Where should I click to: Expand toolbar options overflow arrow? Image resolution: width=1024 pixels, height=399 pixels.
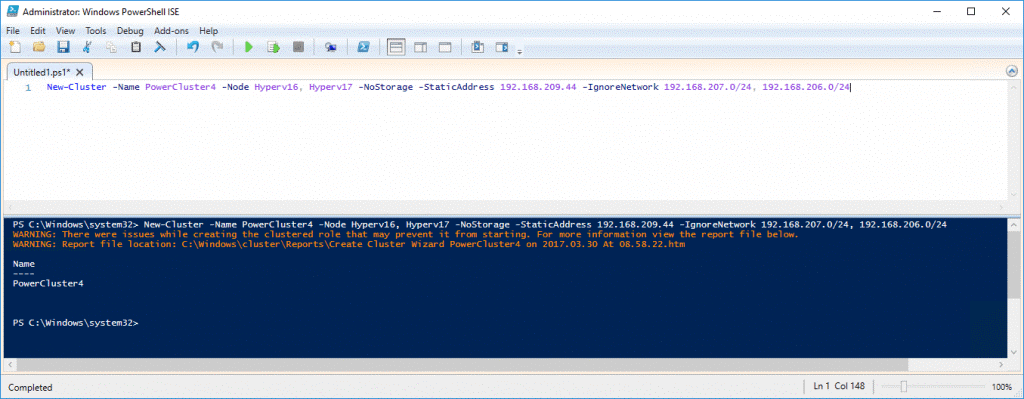tap(520, 51)
